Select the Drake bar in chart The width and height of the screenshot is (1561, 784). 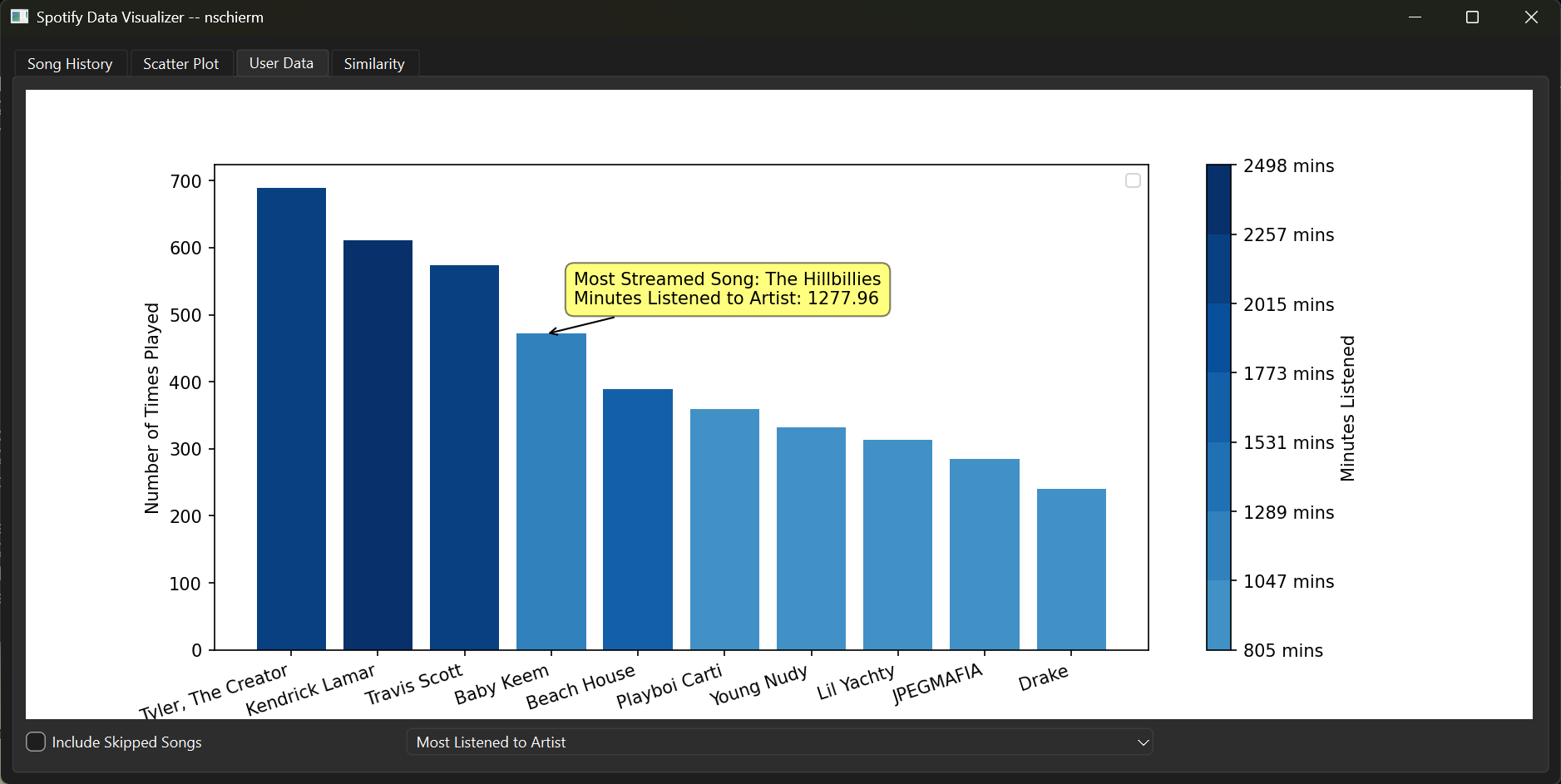coord(1071,569)
